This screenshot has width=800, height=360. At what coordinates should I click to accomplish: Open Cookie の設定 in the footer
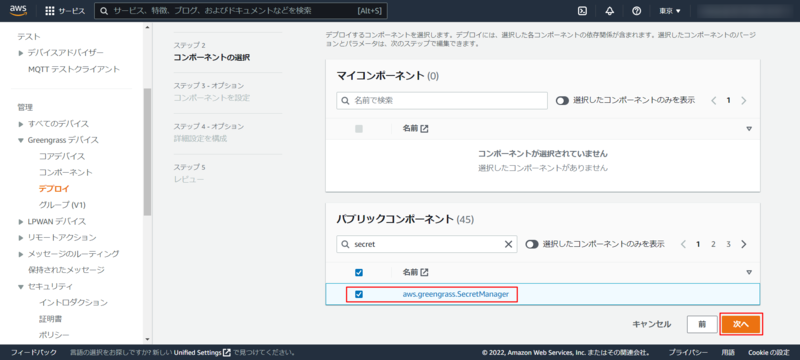(769, 352)
